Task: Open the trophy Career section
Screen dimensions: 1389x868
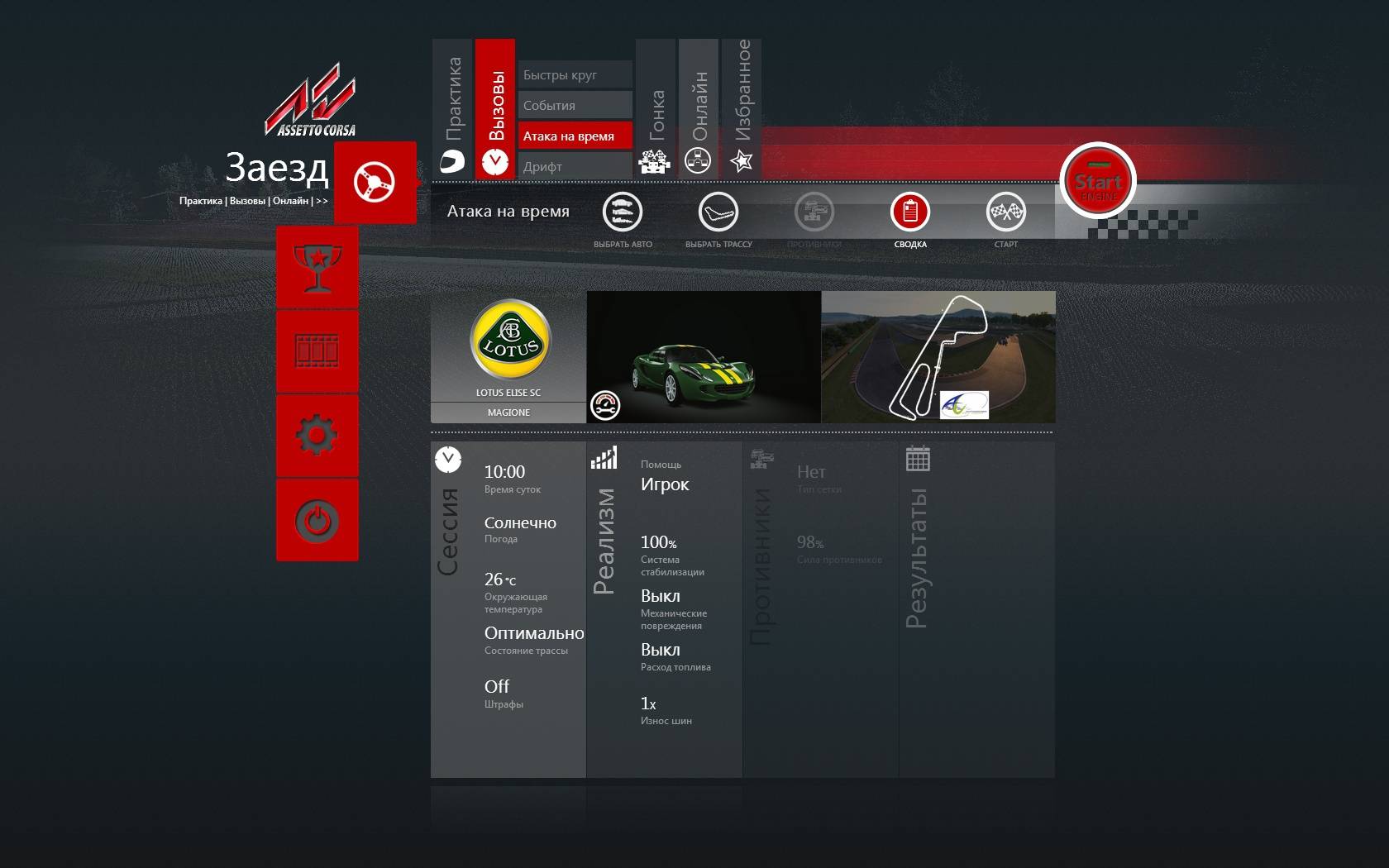Action: pyautogui.click(x=317, y=267)
